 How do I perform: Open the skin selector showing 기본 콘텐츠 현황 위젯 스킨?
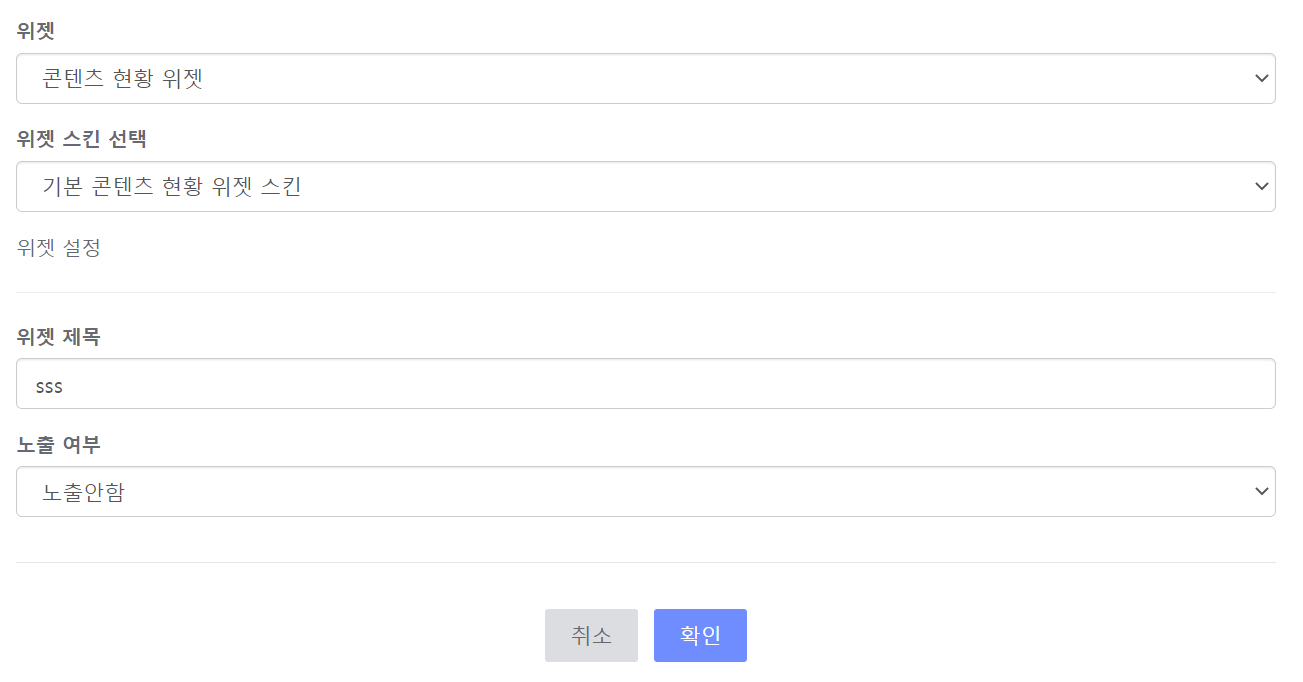coord(646,186)
